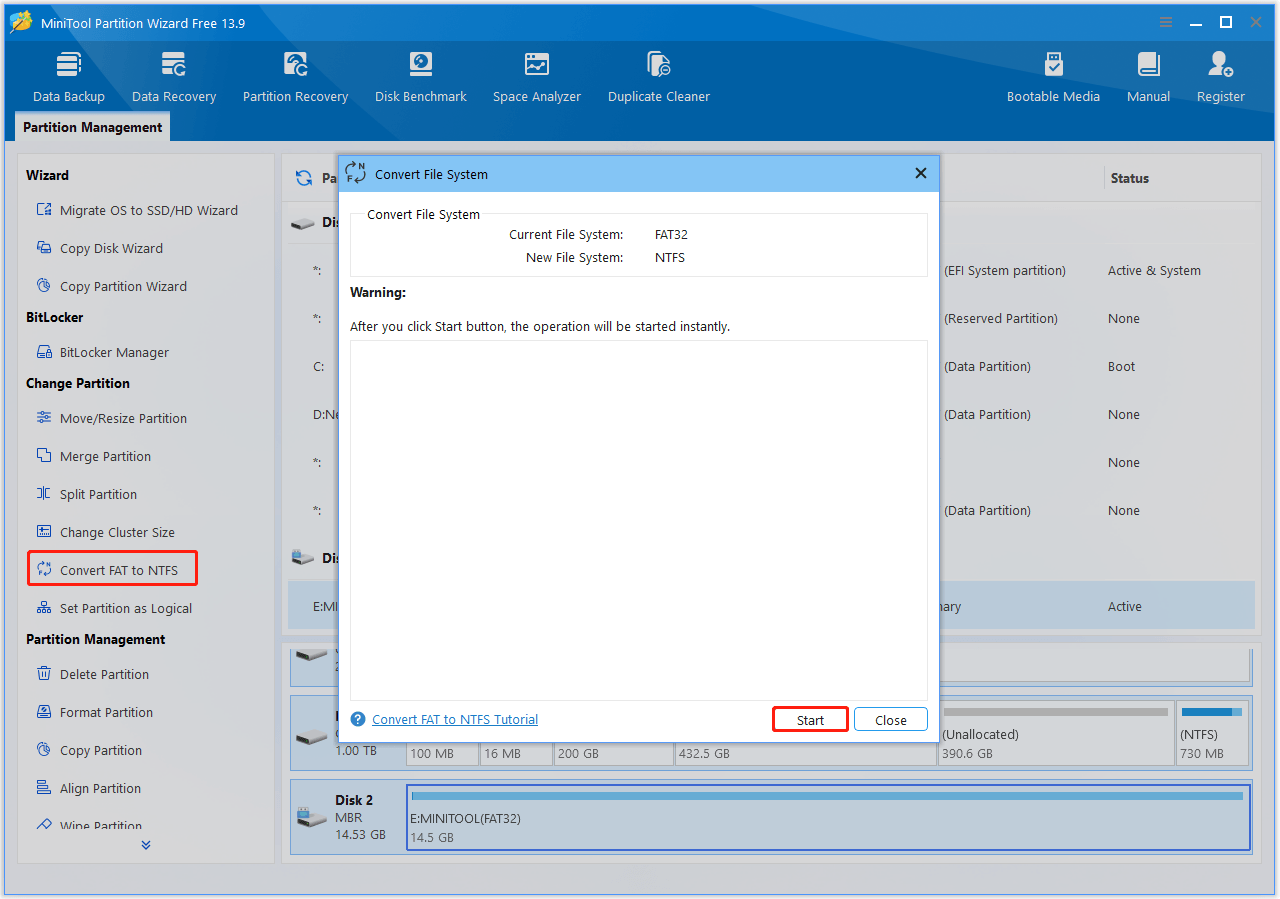Select E:MINITOOL(FAT32) partition bar

(x=828, y=817)
